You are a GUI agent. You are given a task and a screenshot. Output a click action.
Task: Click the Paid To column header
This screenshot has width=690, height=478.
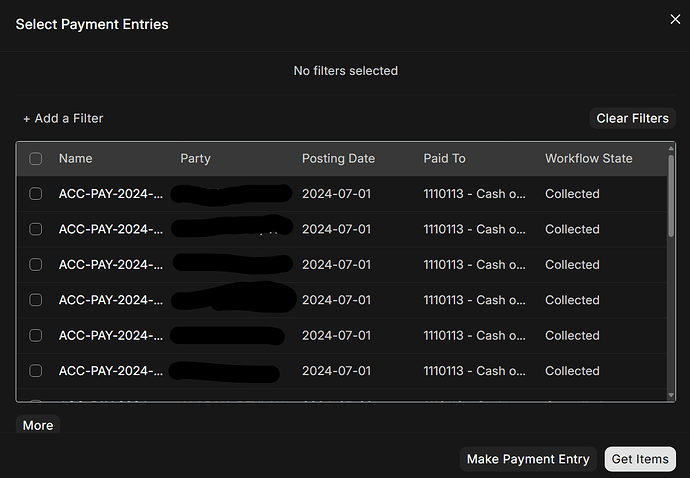pyautogui.click(x=444, y=158)
